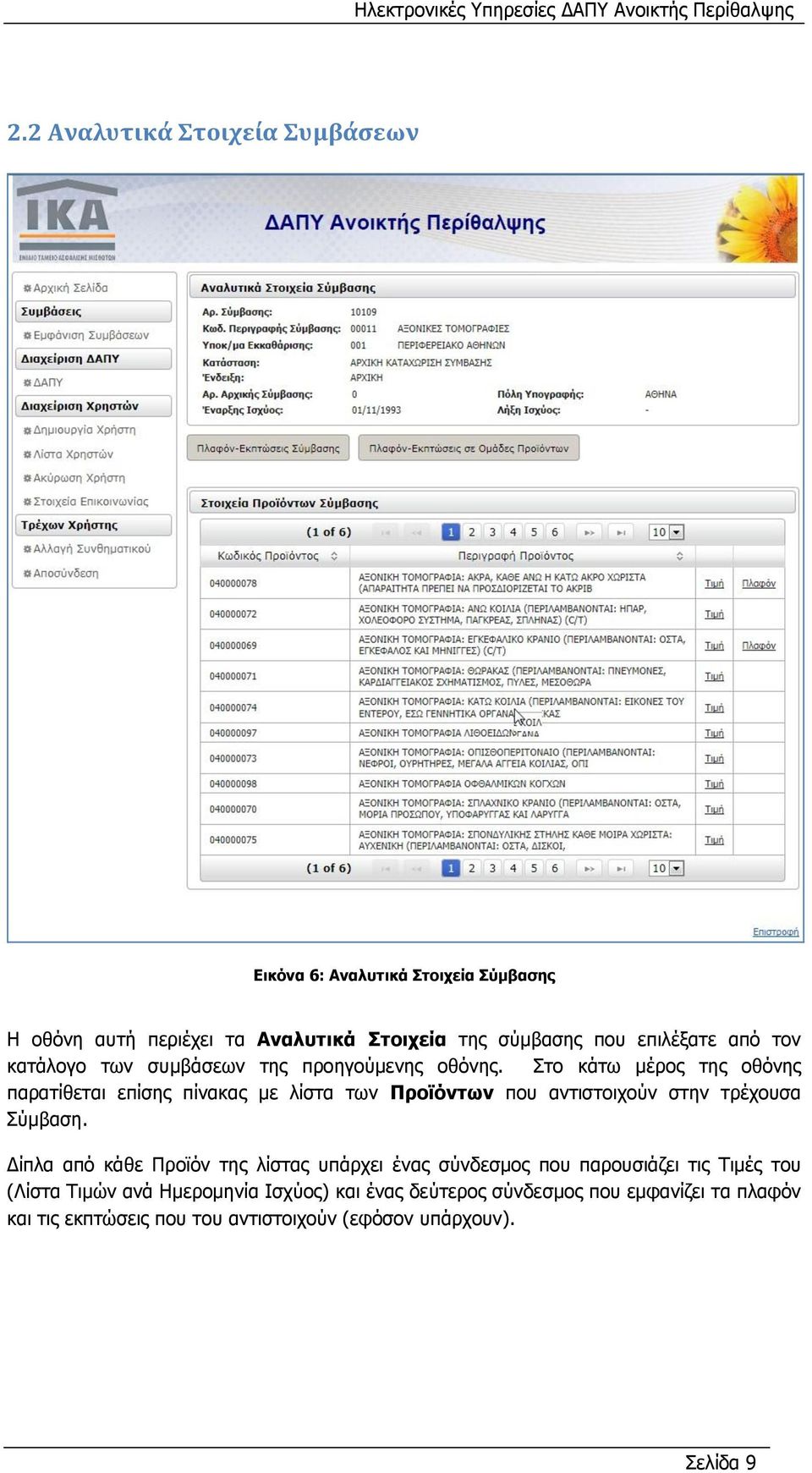The height and width of the screenshot is (1473, 812).
Task: Open Τιμή link for product 040000074
Action: [x=715, y=708]
